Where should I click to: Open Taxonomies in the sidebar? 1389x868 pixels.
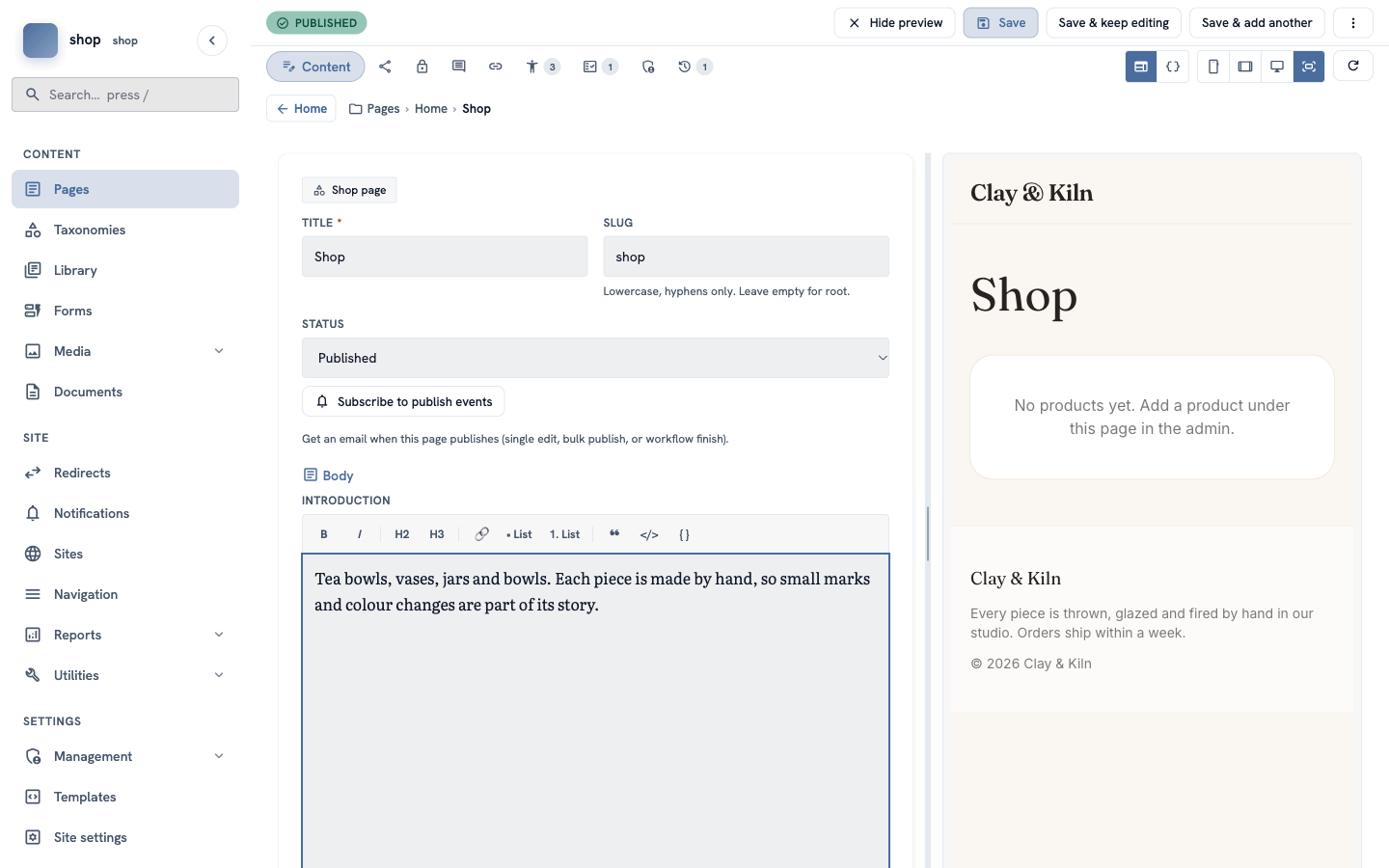125,230
